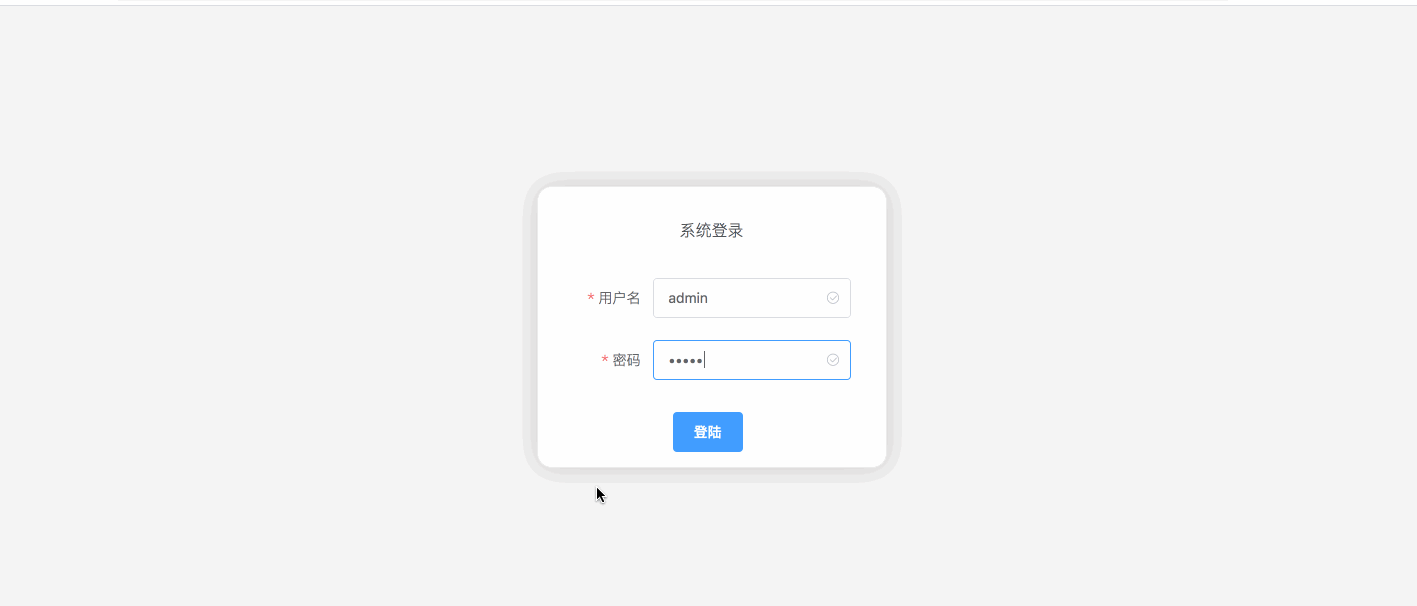Click the red asterisk beside 用户名
Screen dimensions: 1417x606
tap(591, 299)
